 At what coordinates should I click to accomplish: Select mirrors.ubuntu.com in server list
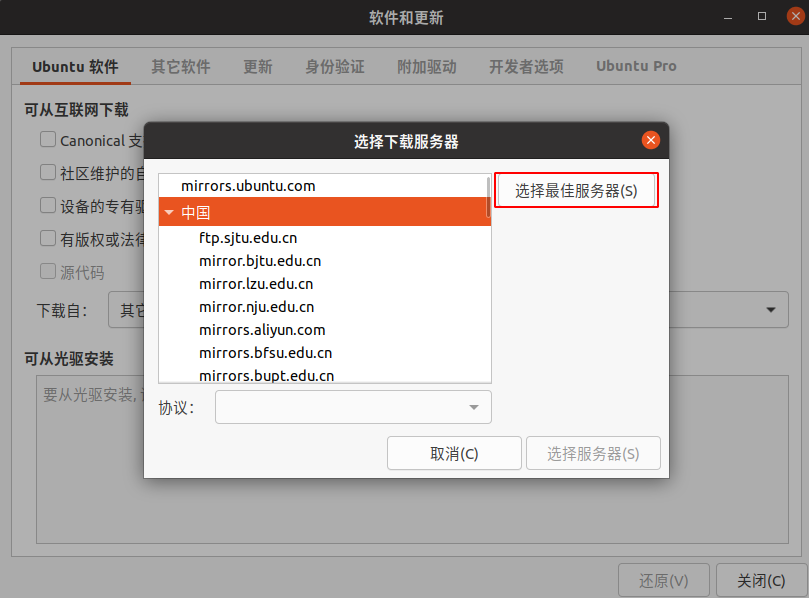(x=248, y=186)
